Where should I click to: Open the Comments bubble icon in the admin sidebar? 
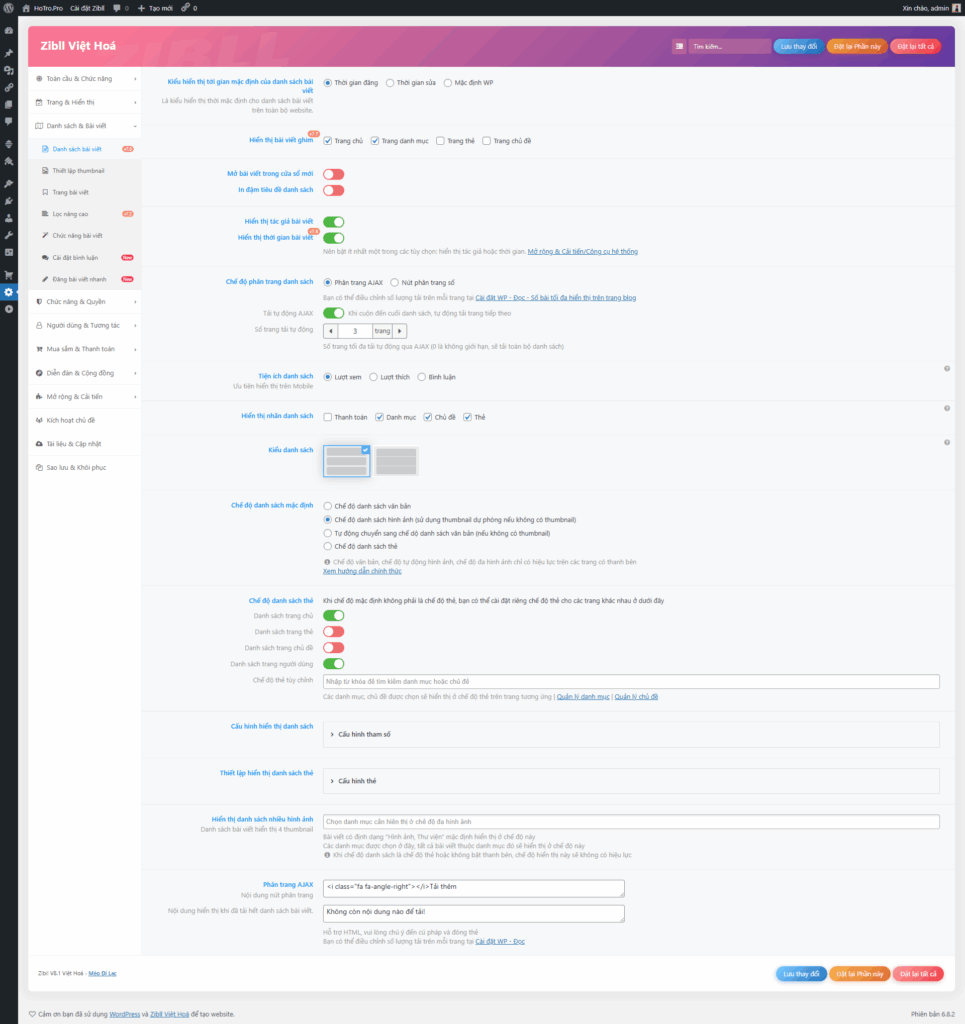tap(8, 121)
